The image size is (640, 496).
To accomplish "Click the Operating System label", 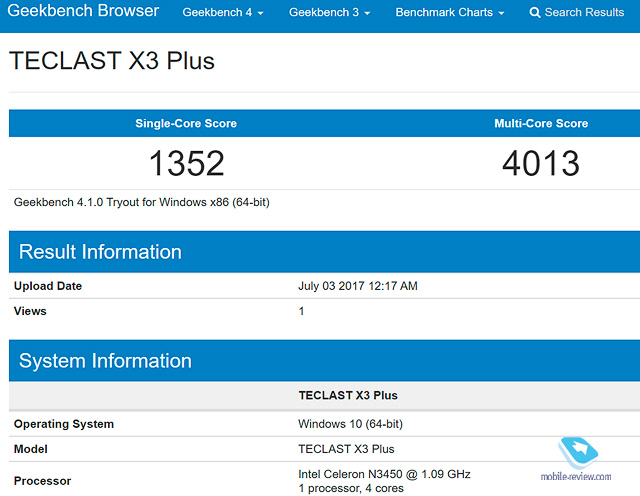I will tap(64, 424).
